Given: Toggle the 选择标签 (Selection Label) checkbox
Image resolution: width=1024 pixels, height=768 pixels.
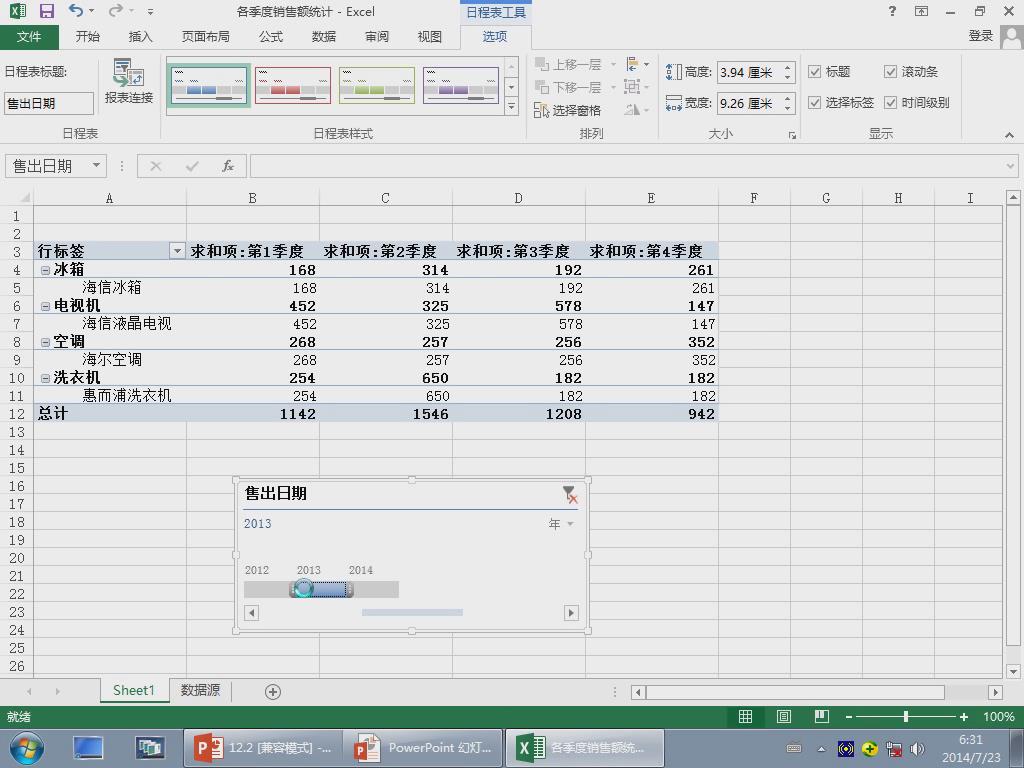Looking at the screenshot, I should [x=814, y=103].
